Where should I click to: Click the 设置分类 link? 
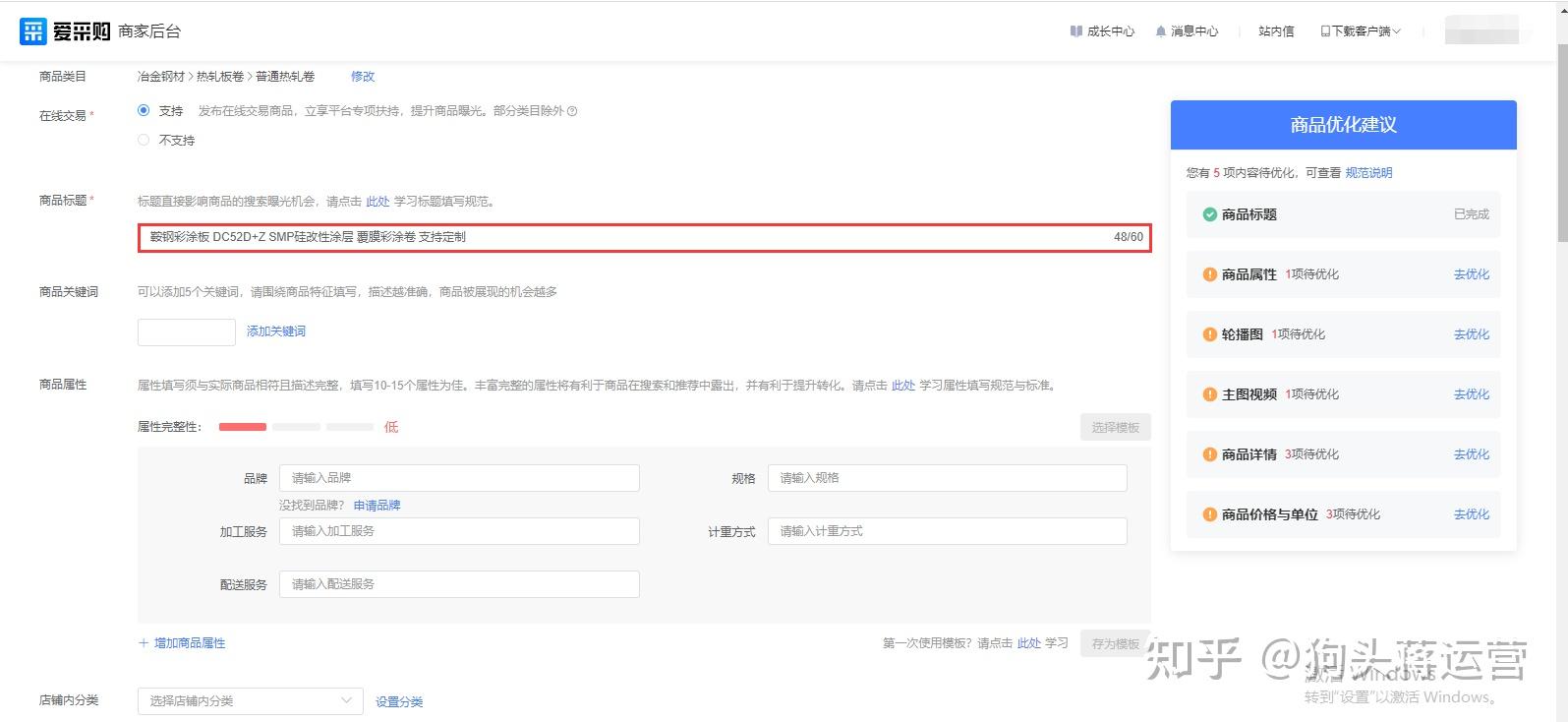click(399, 701)
